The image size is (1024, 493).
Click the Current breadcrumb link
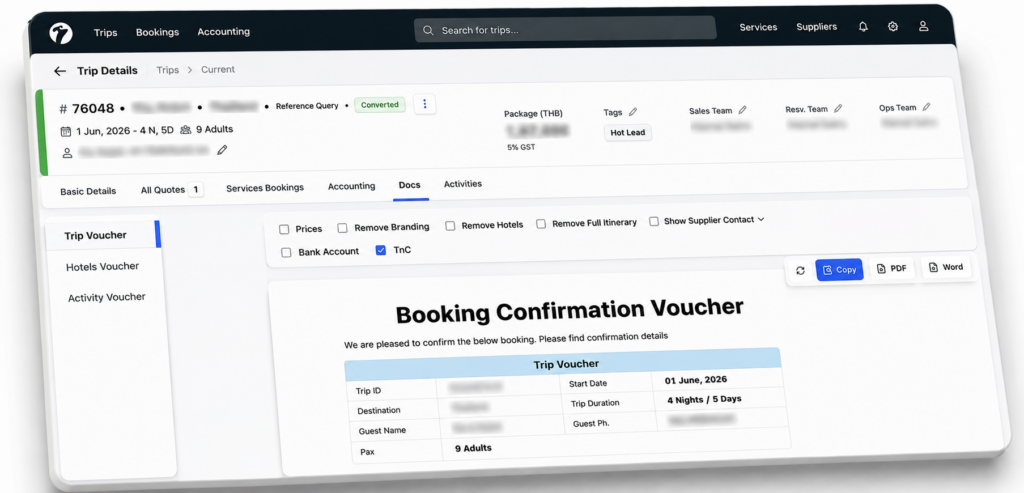pyautogui.click(x=217, y=69)
